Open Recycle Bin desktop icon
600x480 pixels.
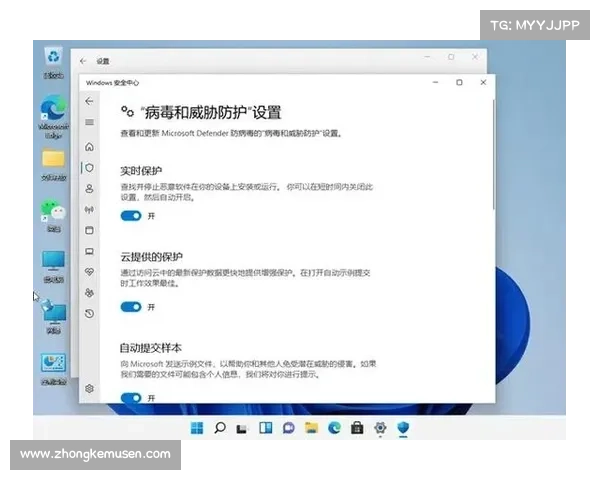point(54,62)
